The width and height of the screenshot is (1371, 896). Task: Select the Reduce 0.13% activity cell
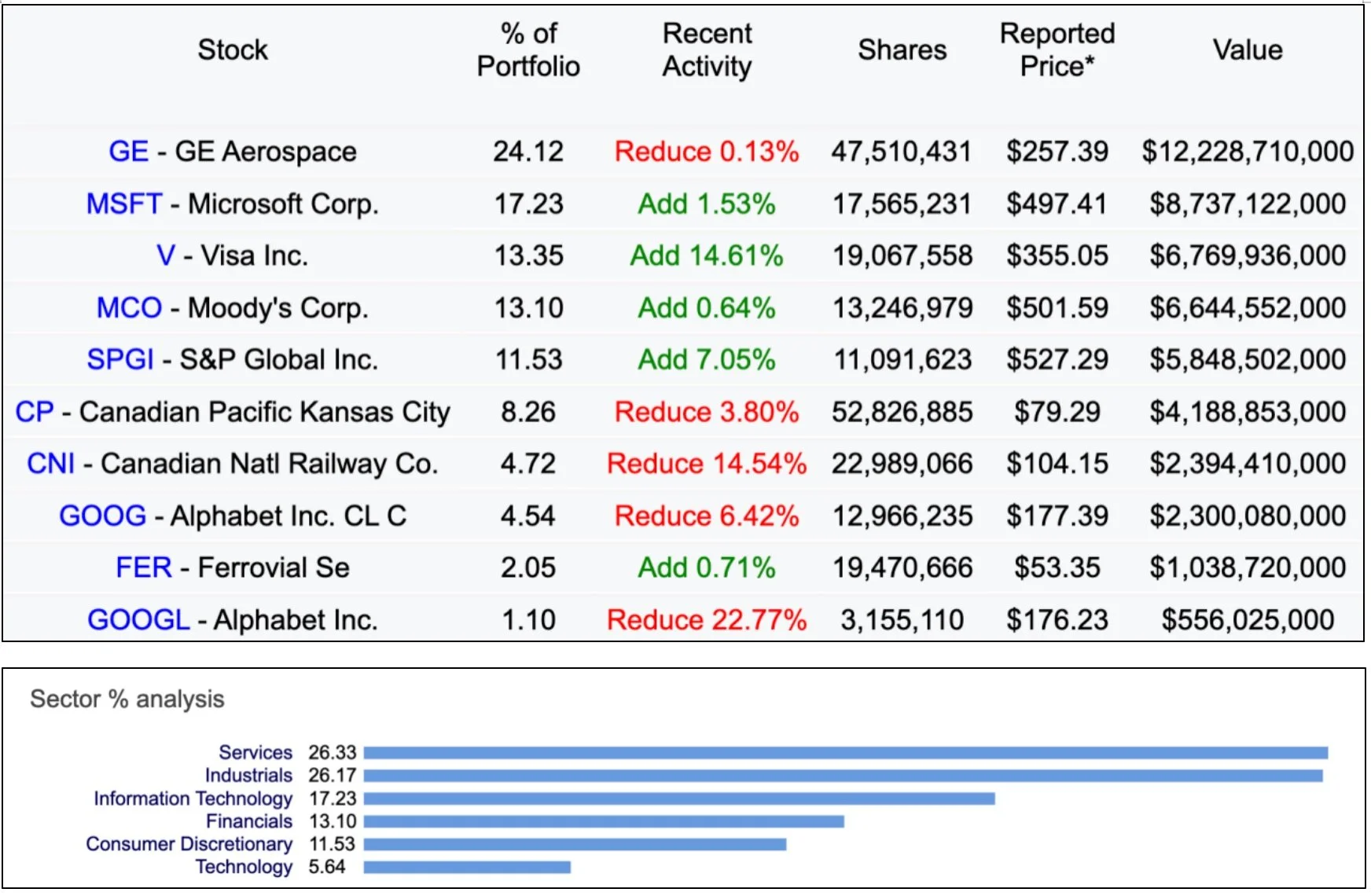tap(707, 151)
